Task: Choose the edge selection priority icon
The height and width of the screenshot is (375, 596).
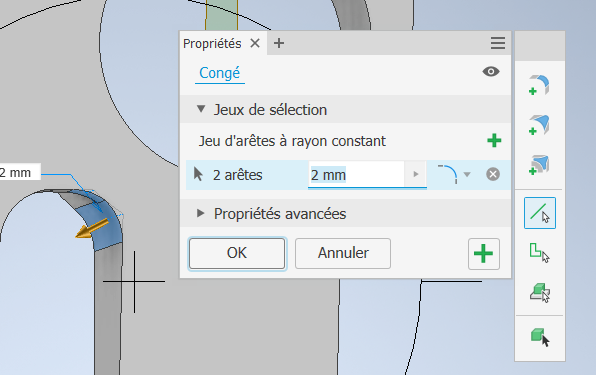Action: tap(540, 213)
